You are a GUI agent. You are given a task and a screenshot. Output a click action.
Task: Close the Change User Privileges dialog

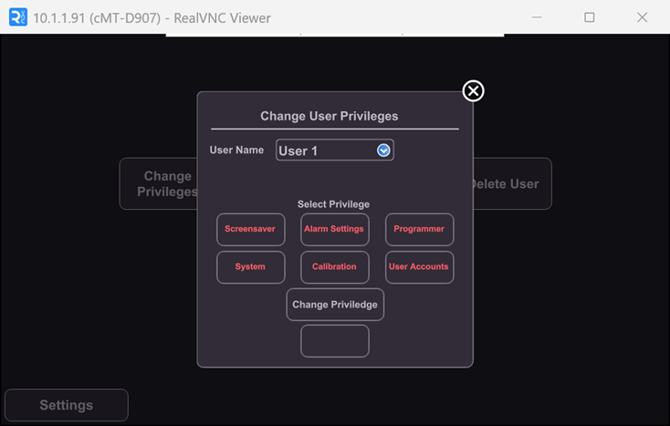tap(473, 91)
